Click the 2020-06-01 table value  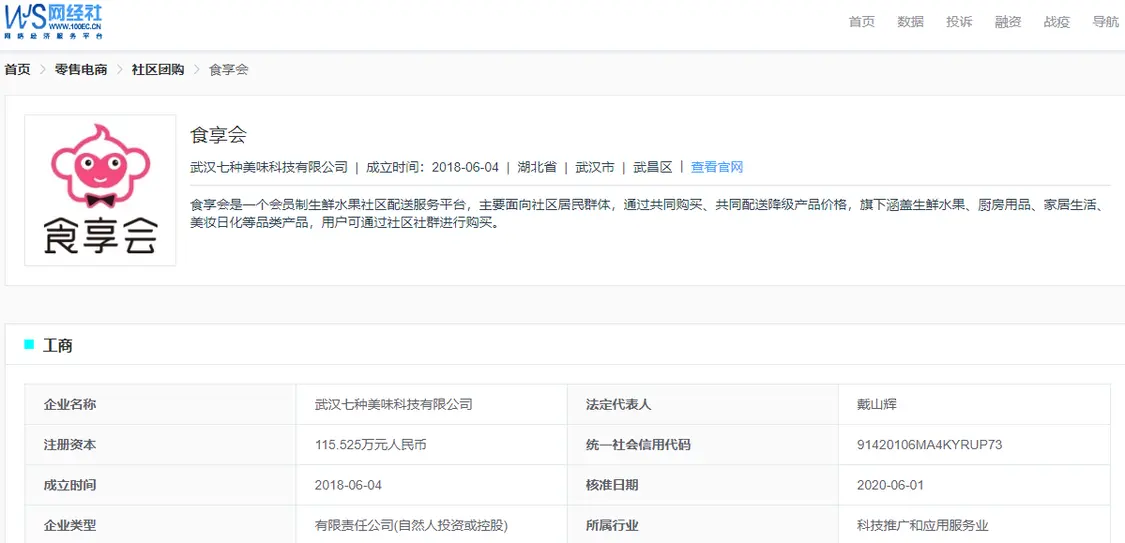[x=890, y=485]
